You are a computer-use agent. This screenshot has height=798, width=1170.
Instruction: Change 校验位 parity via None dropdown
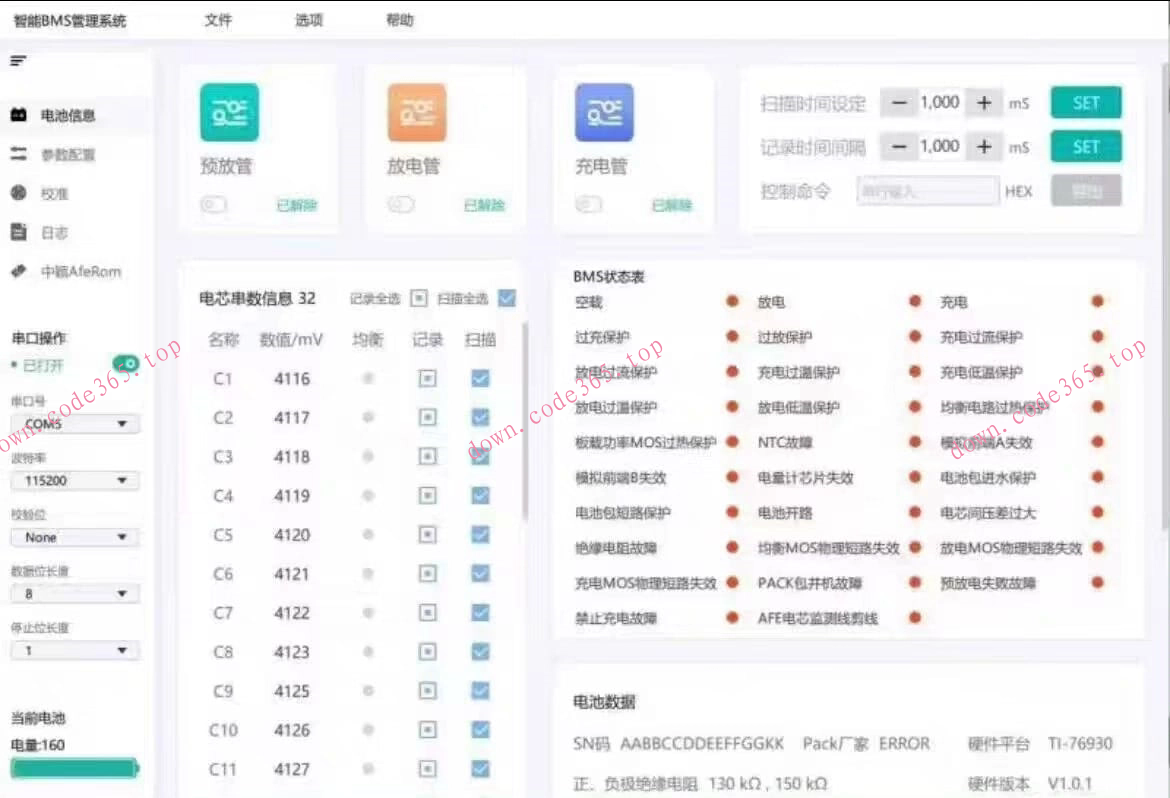click(x=73, y=537)
